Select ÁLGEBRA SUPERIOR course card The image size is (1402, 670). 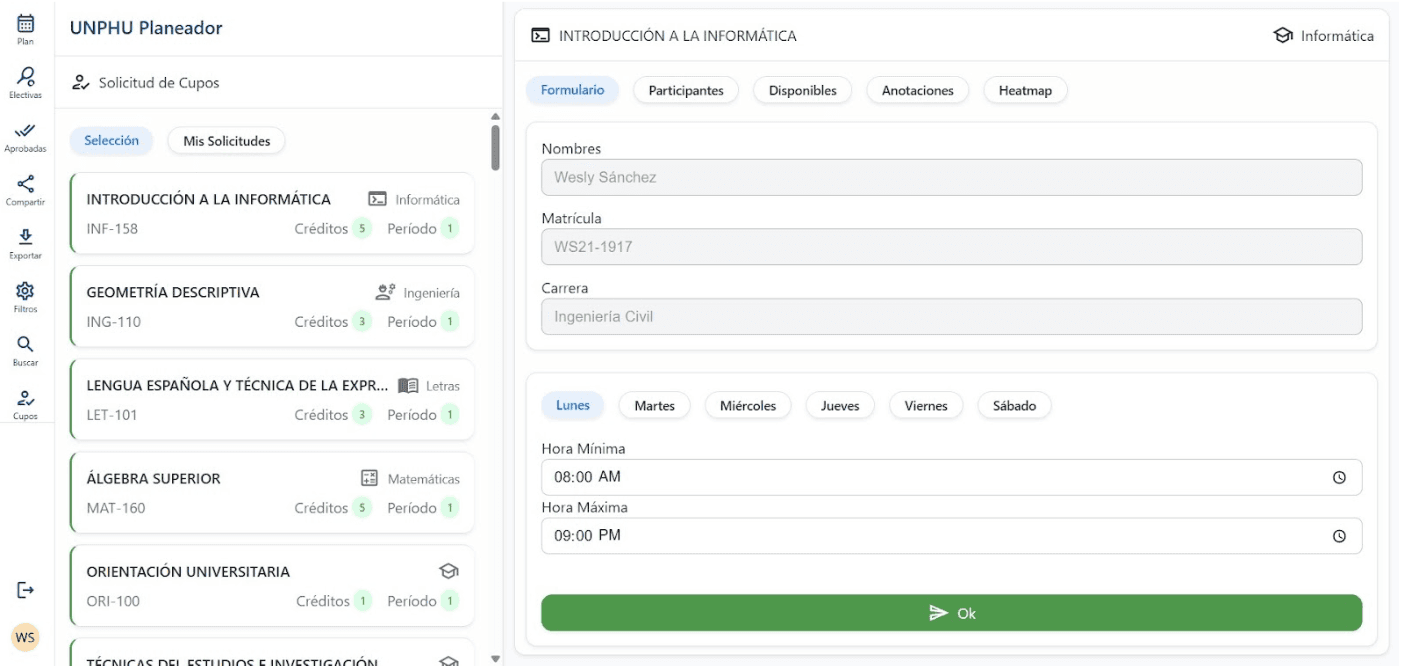[272, 492]
